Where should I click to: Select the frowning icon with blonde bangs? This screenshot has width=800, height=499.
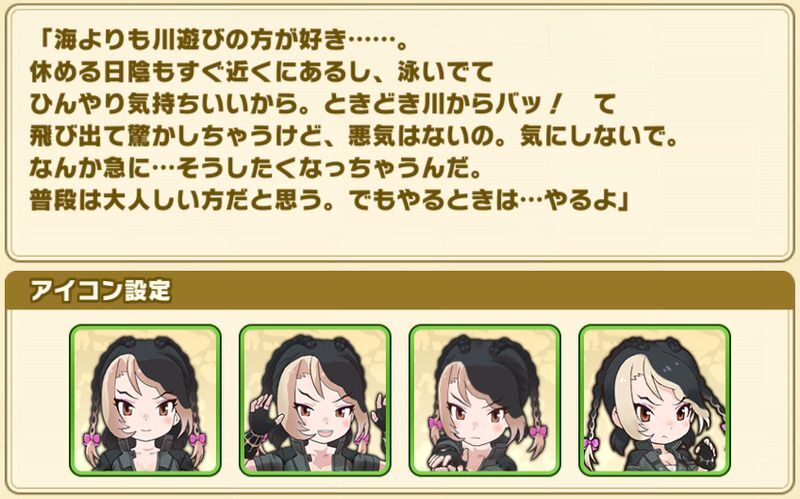655,400
